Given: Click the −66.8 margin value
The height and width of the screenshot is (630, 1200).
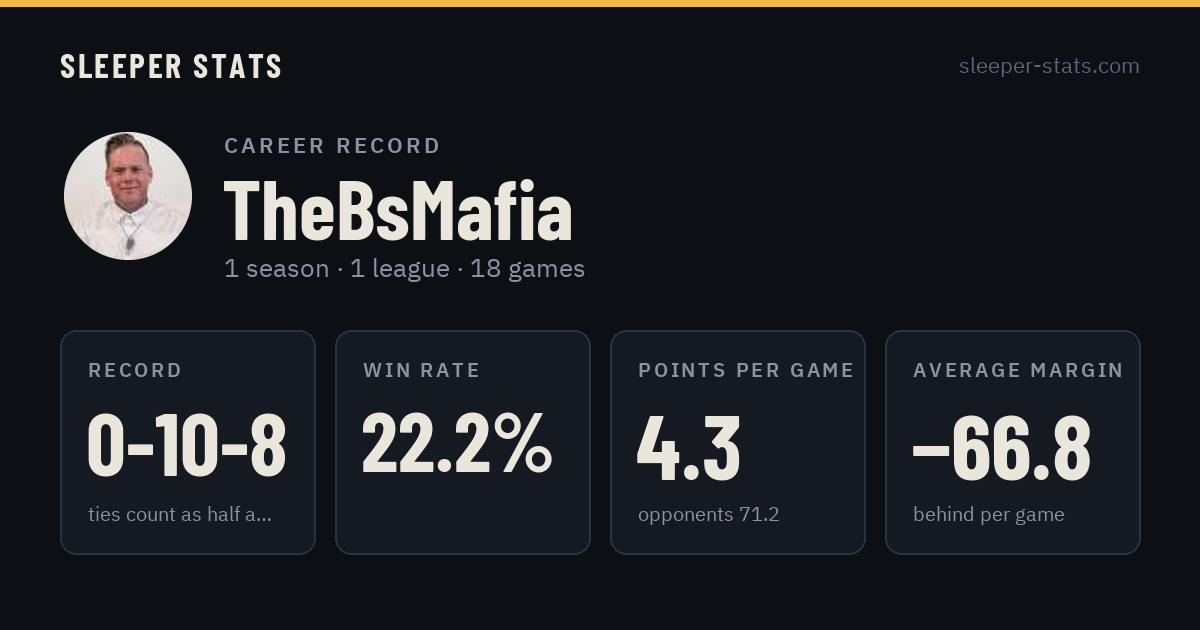Looking at the screenshot, I should click(x=1002, y=446).
